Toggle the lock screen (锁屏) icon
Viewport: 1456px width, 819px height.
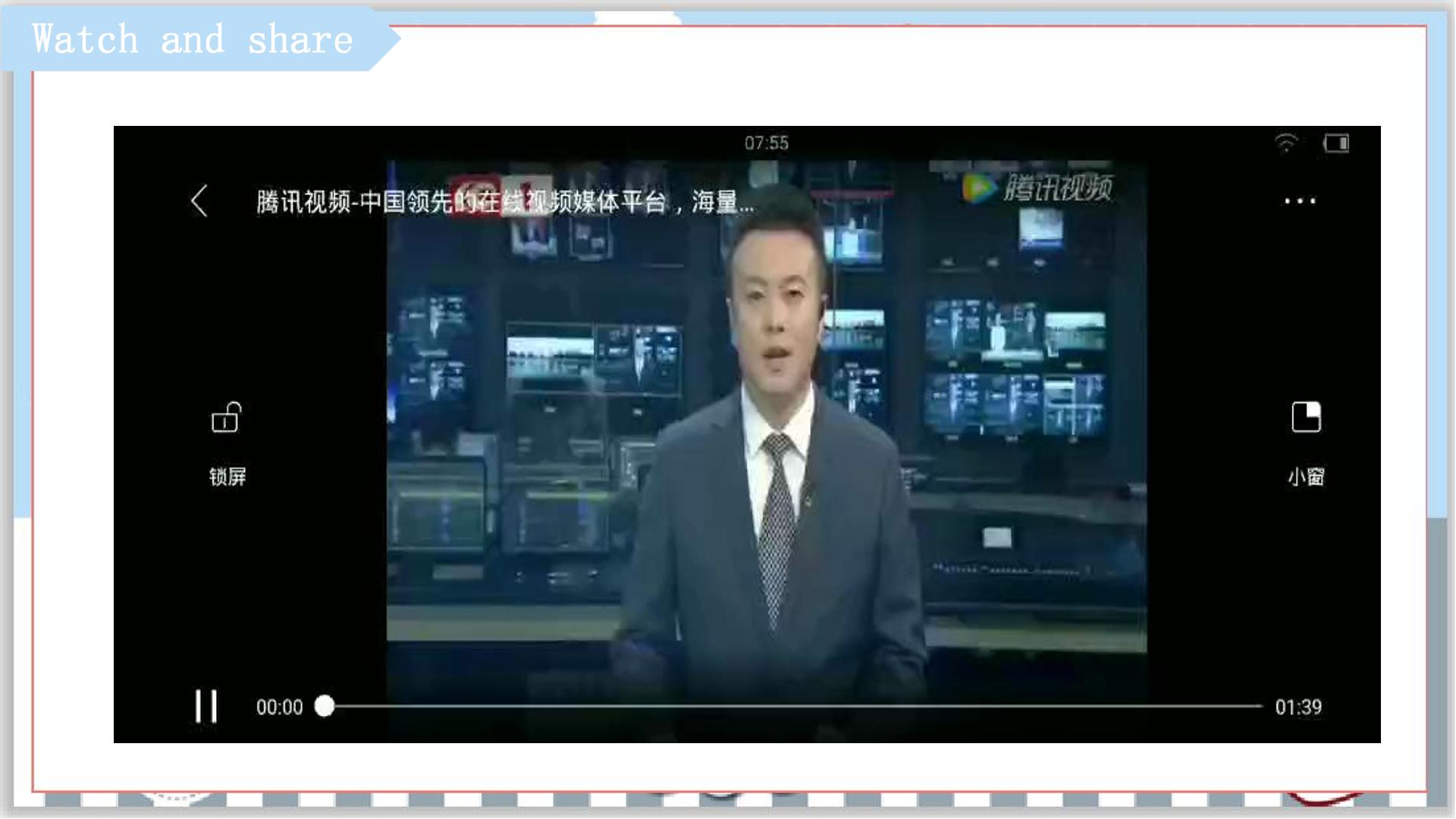click(226, 417)
